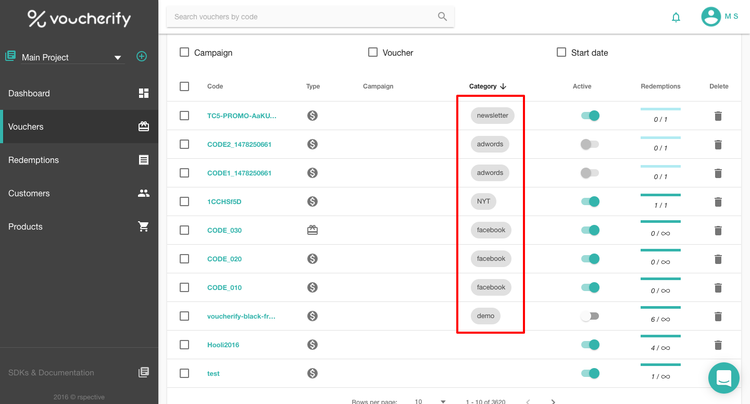Click the search magnifier icon

(x=442, y=17)
